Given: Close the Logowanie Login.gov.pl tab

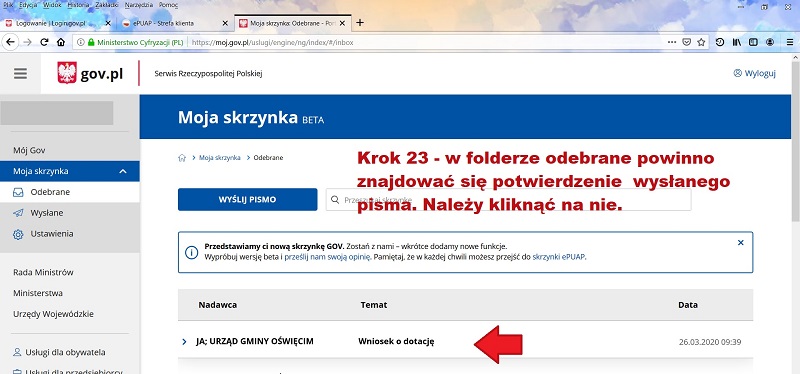Looking at the screenshot, I should pos(108,23).
